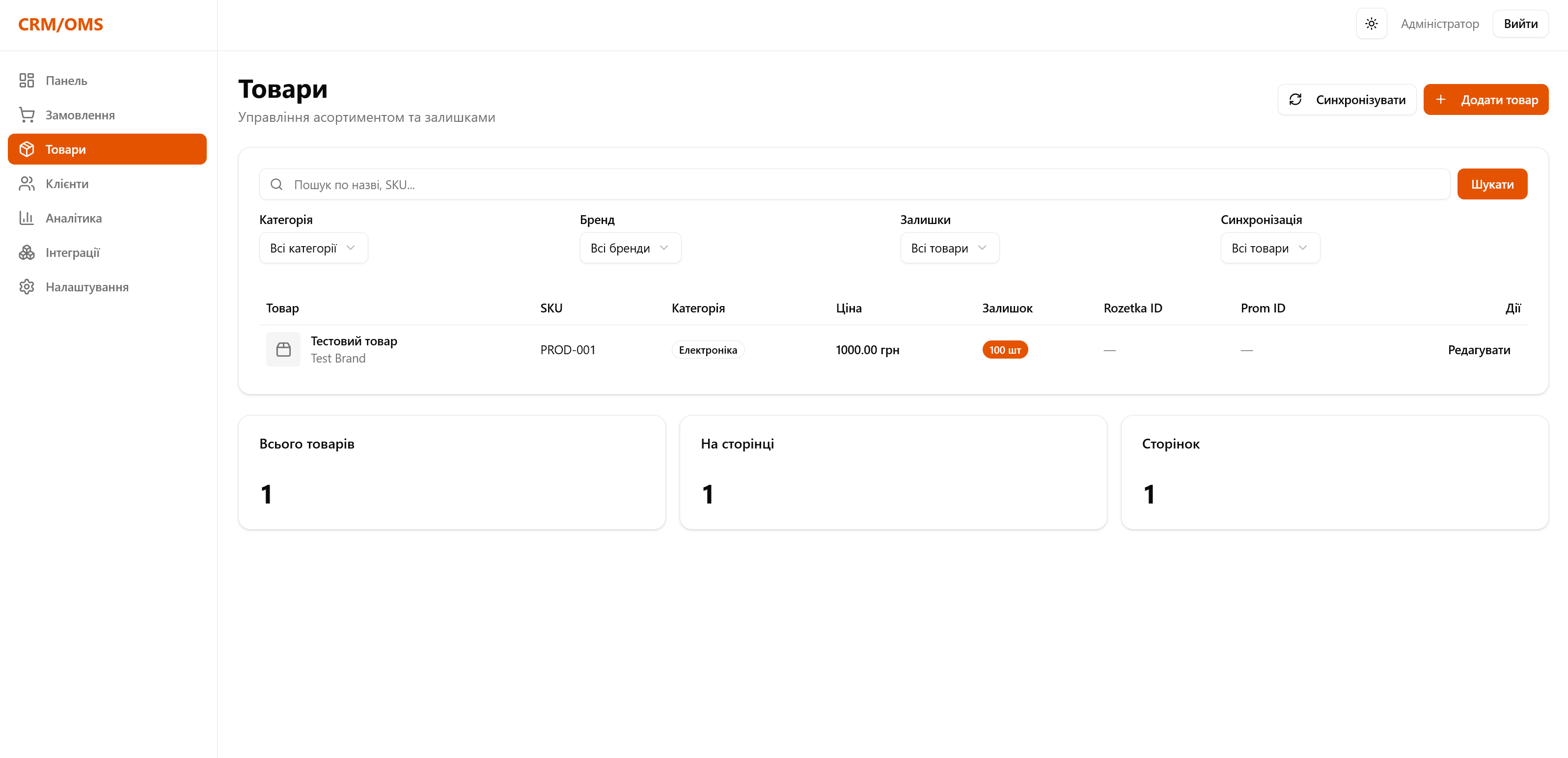Click Редагувати for Тестовий товар

click(1479, 349)
